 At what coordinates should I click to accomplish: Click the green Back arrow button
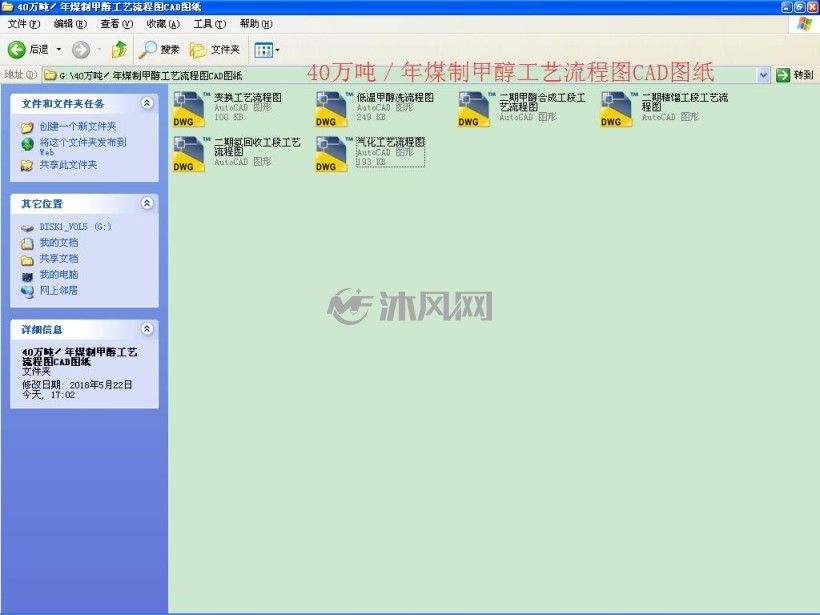pos(17,50)
